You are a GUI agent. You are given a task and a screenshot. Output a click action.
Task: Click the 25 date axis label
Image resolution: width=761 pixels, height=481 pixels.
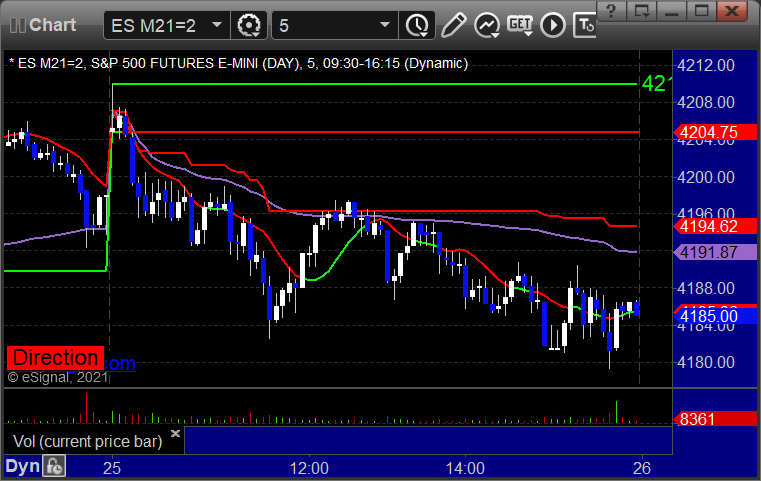tap(112, 468)
